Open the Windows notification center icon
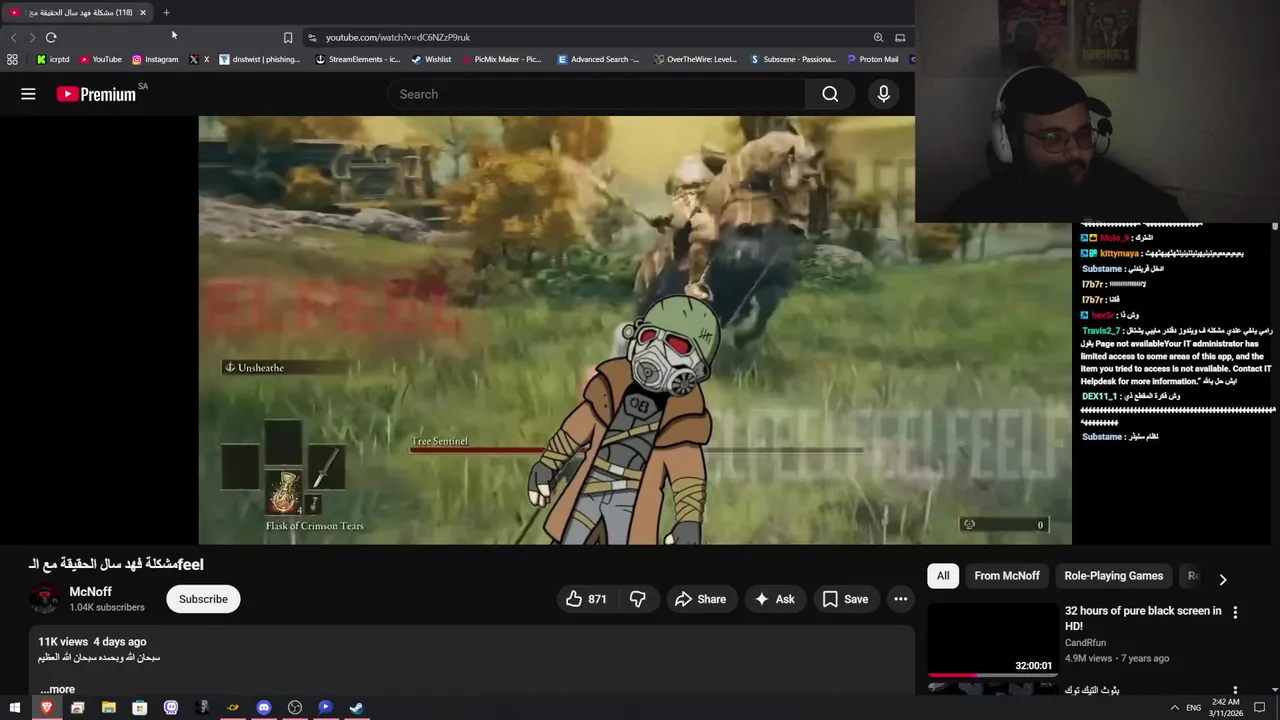The width and height of the screenshot is (1280, 720). pos(1260,708)
